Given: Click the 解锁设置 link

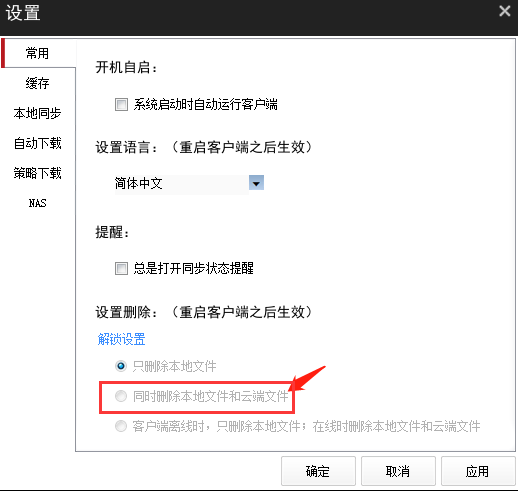Looking at the screenshot, I should coord(121,339).
